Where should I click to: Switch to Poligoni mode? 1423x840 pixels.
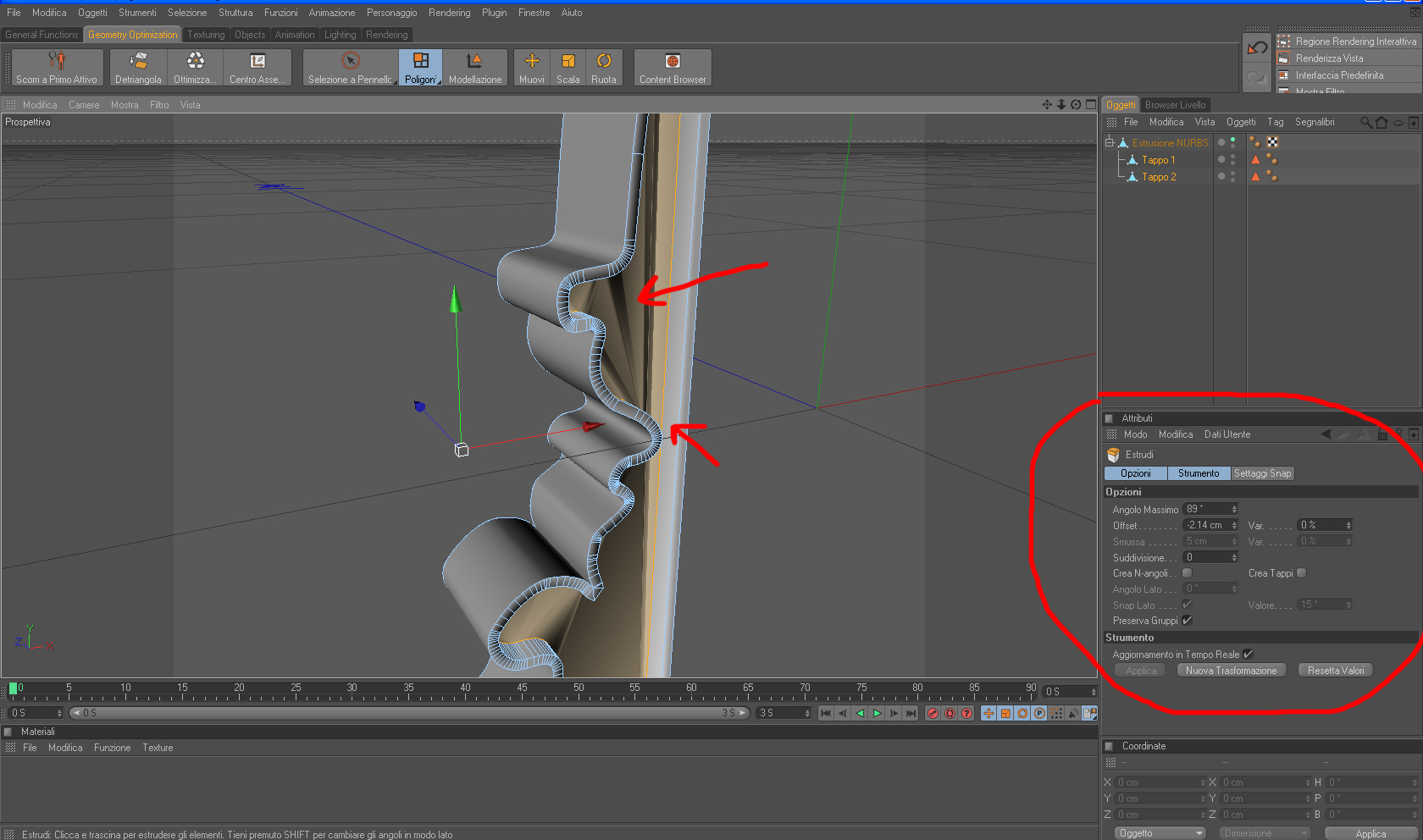tap(420, 67)
